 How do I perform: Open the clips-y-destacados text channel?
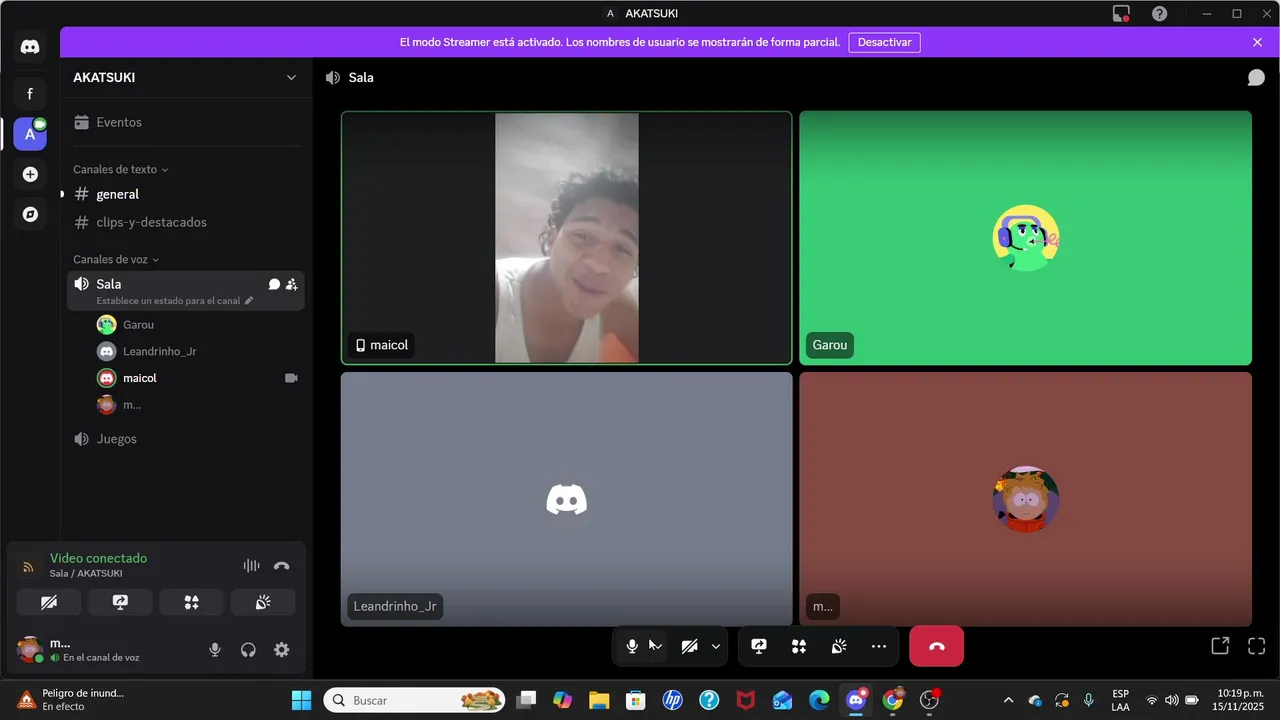coord(186,222)
